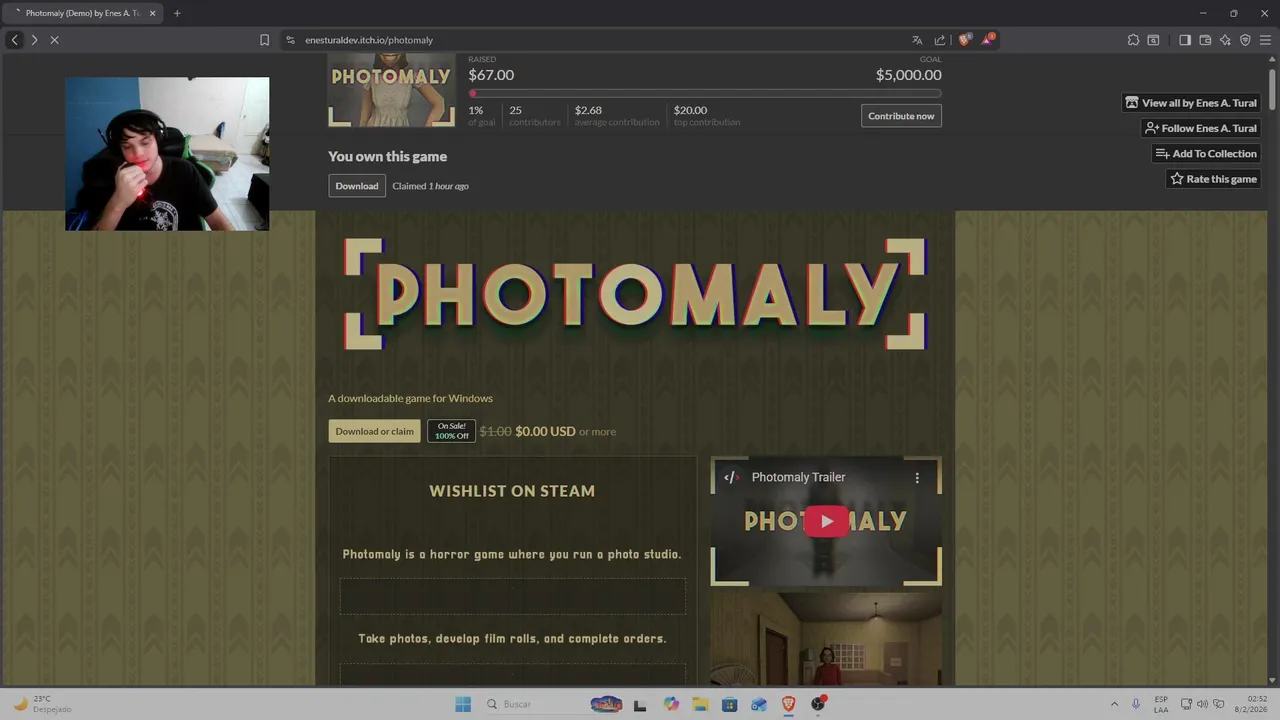Open Microsoft Store from the taskbar
This screenshot has height=720, width=1280.
pos(729,704)
